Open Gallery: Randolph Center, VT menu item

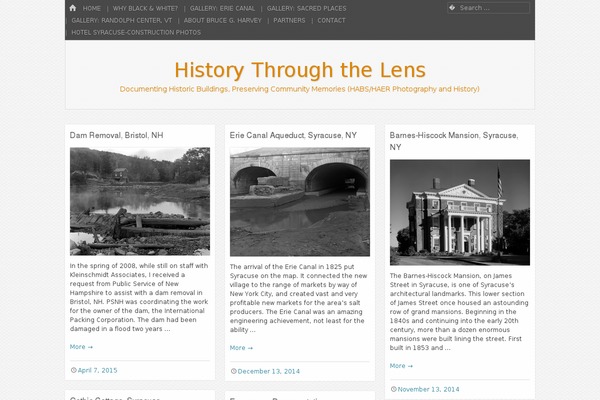click(122, 21)
